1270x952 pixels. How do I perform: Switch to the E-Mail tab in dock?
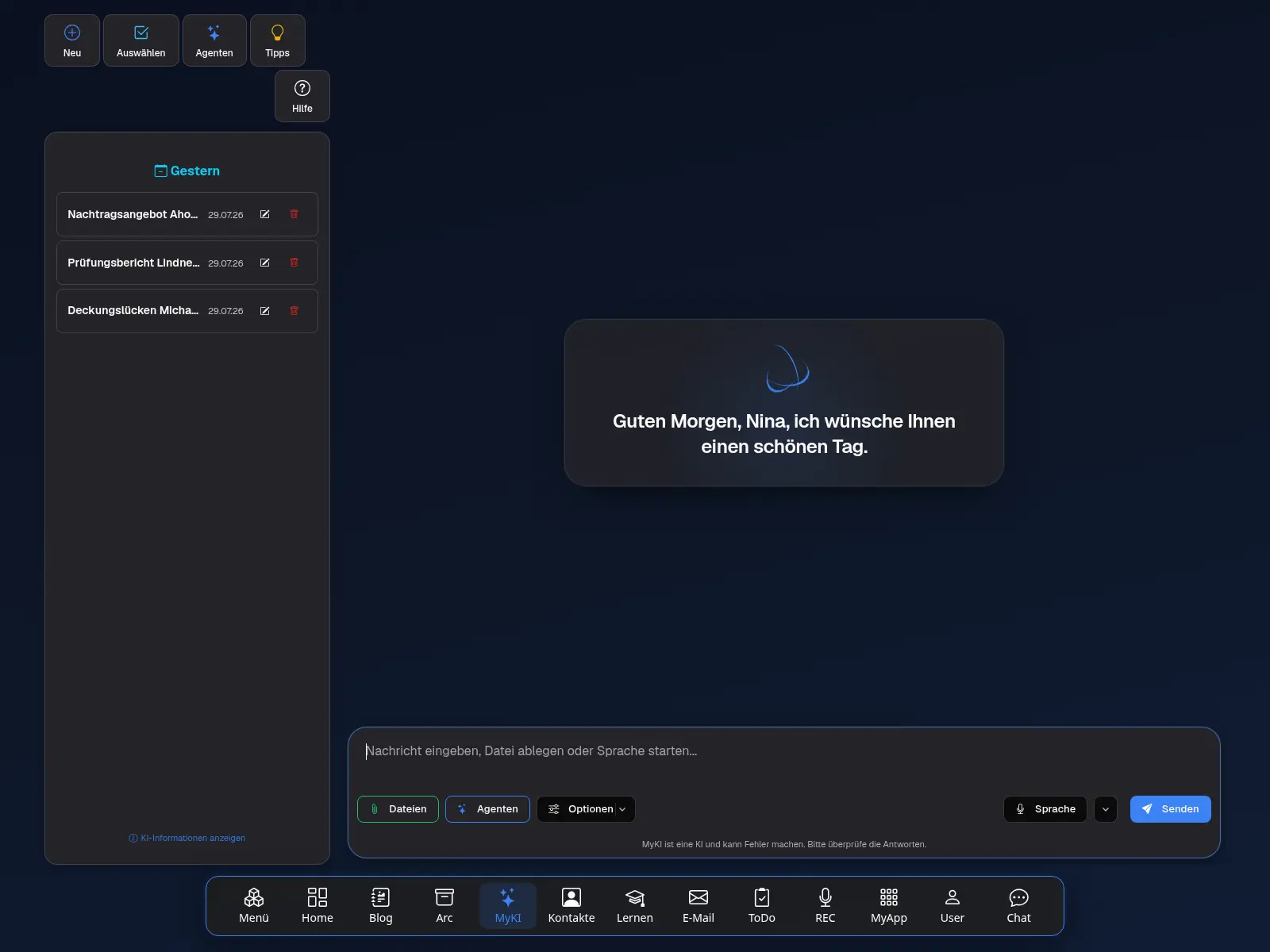pyautogui.click(x=698, y=906)
